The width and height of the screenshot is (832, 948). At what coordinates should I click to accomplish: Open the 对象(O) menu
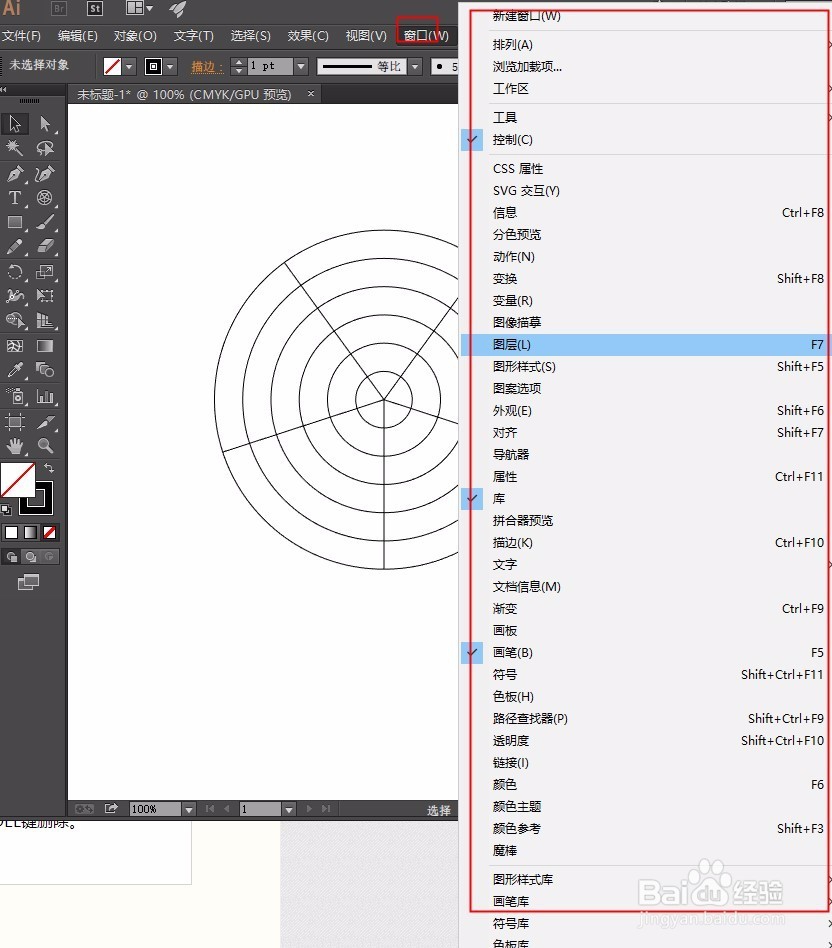point(135,36)
